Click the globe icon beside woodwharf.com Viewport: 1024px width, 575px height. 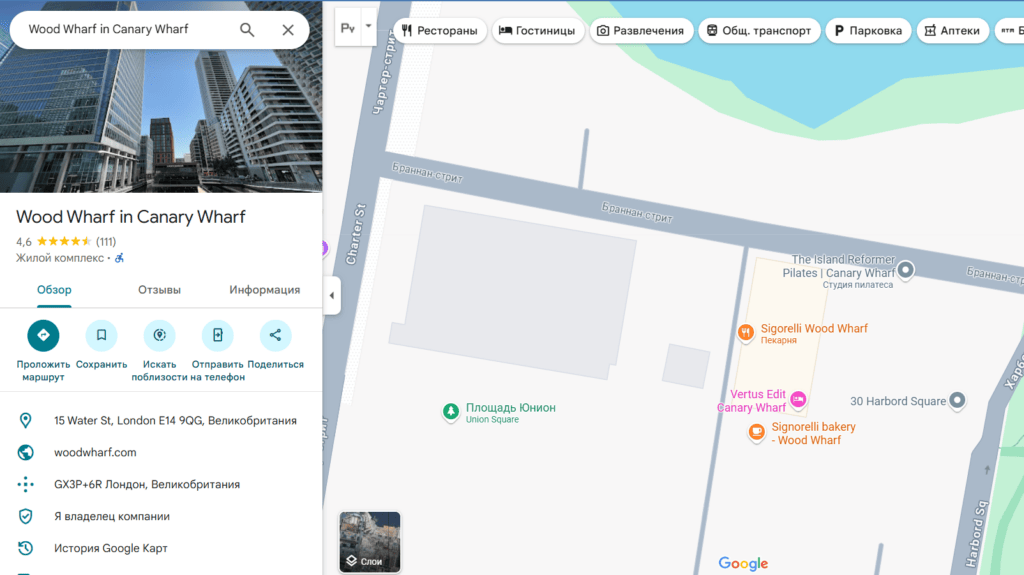point(25,452)
